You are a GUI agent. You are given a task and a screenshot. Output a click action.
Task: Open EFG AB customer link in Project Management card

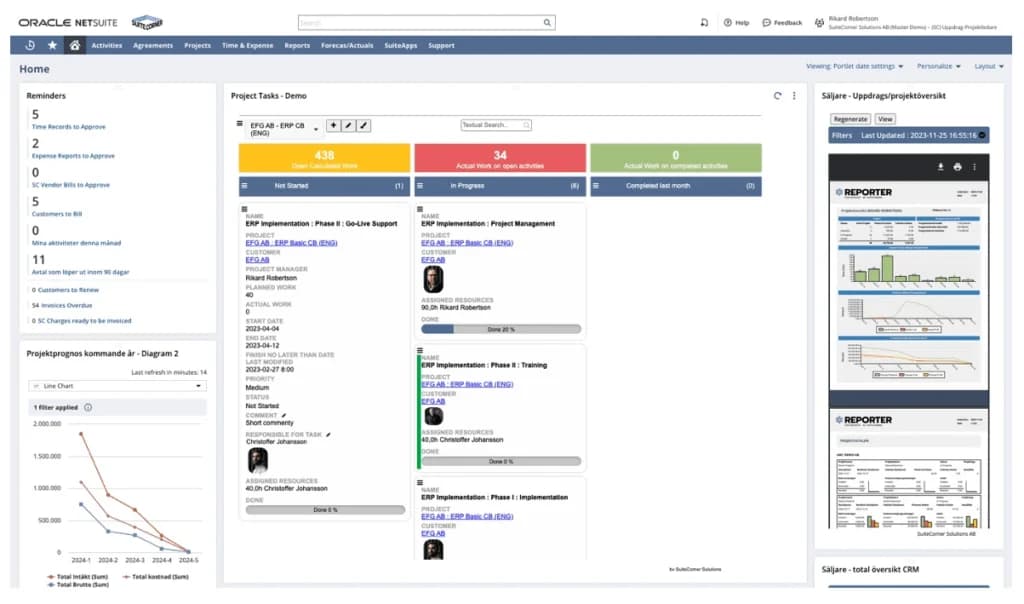[433, 260]
